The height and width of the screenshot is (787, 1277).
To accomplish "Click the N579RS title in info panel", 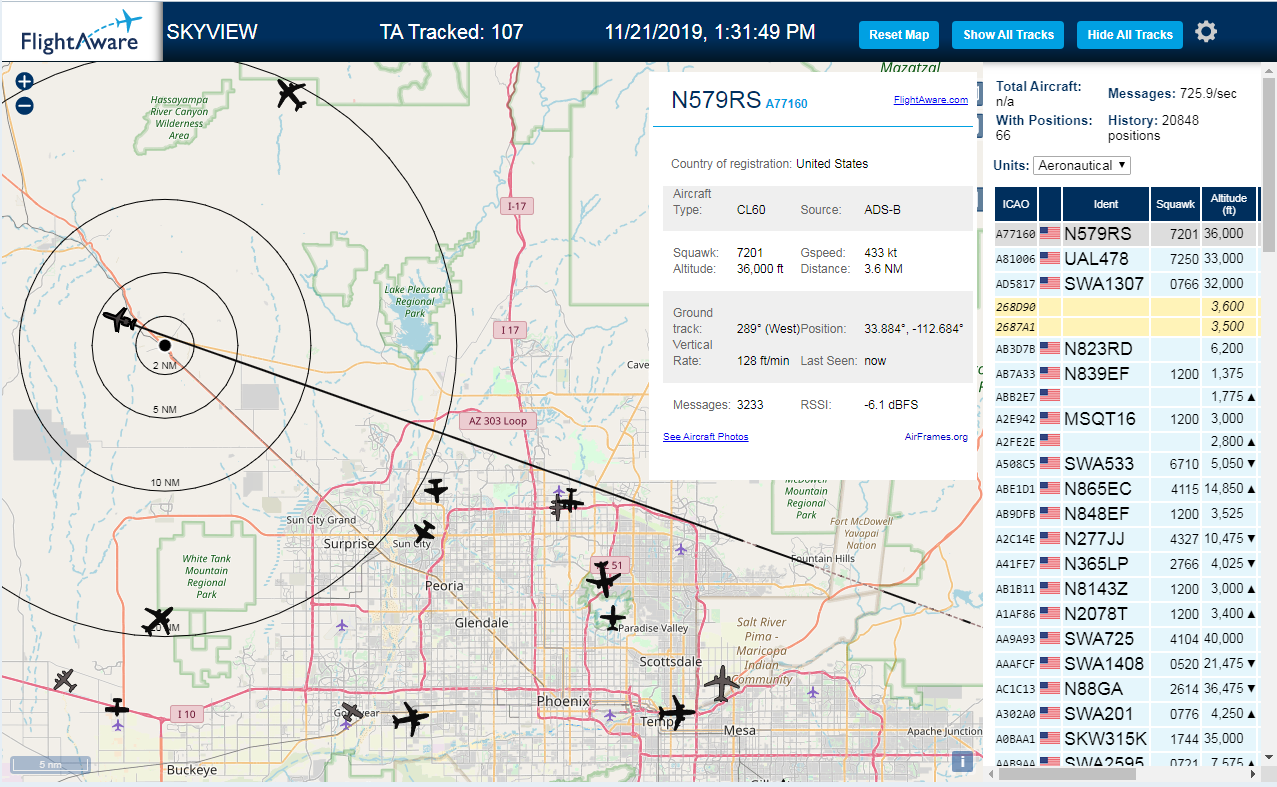I will point(716,99).
